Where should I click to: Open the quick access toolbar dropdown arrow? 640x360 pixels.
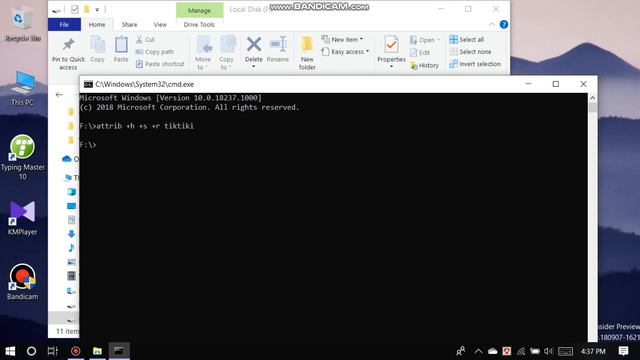[97, 9]
